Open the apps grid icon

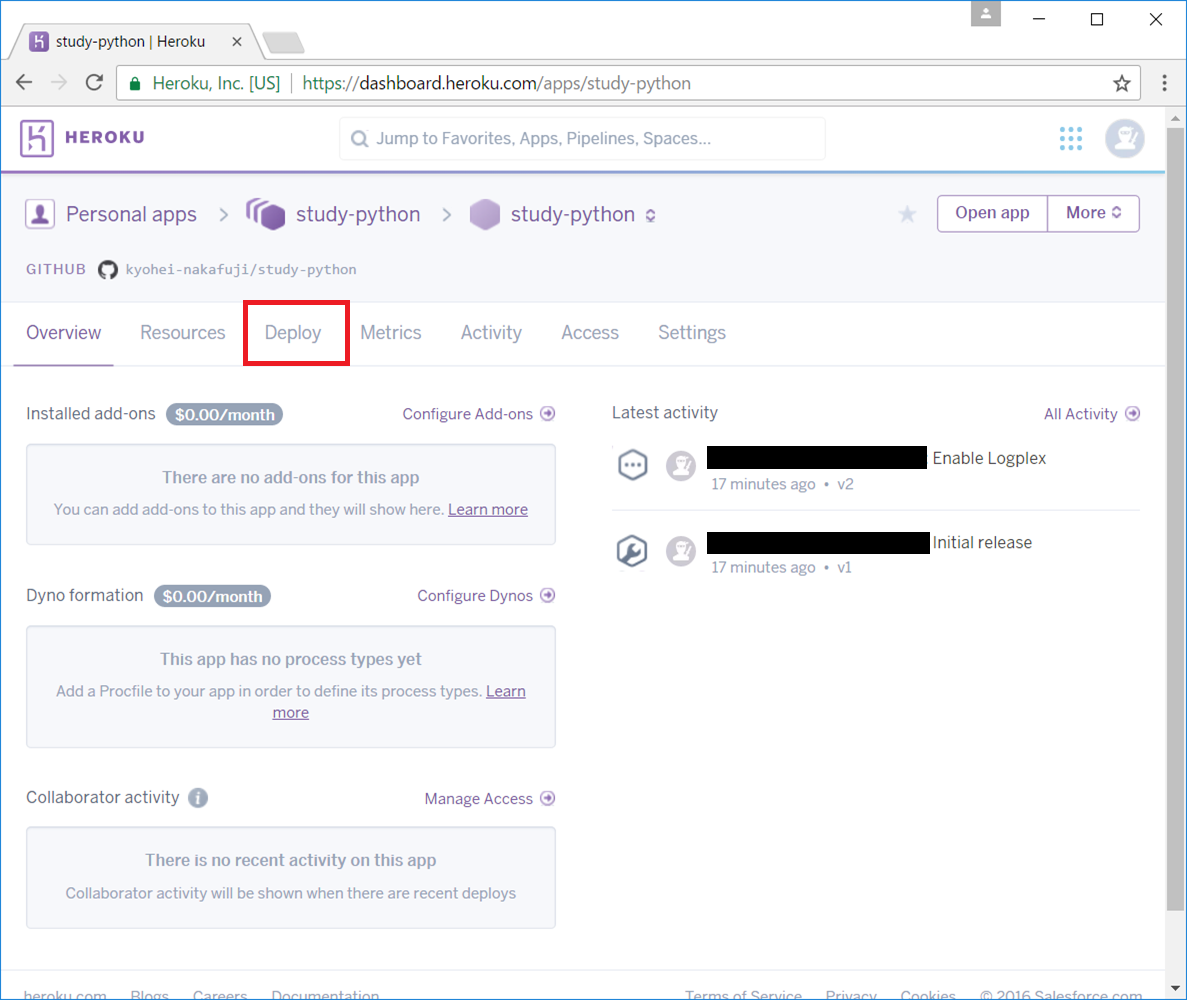(1071, 139)
